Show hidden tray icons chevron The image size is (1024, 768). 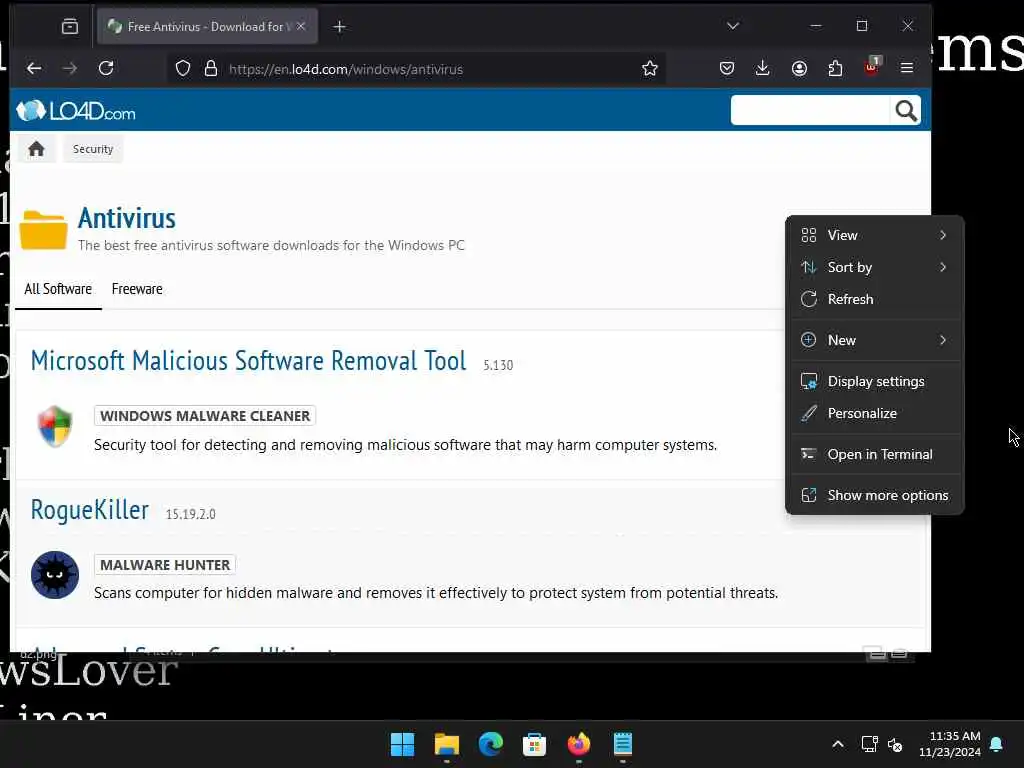pos(838,744)
